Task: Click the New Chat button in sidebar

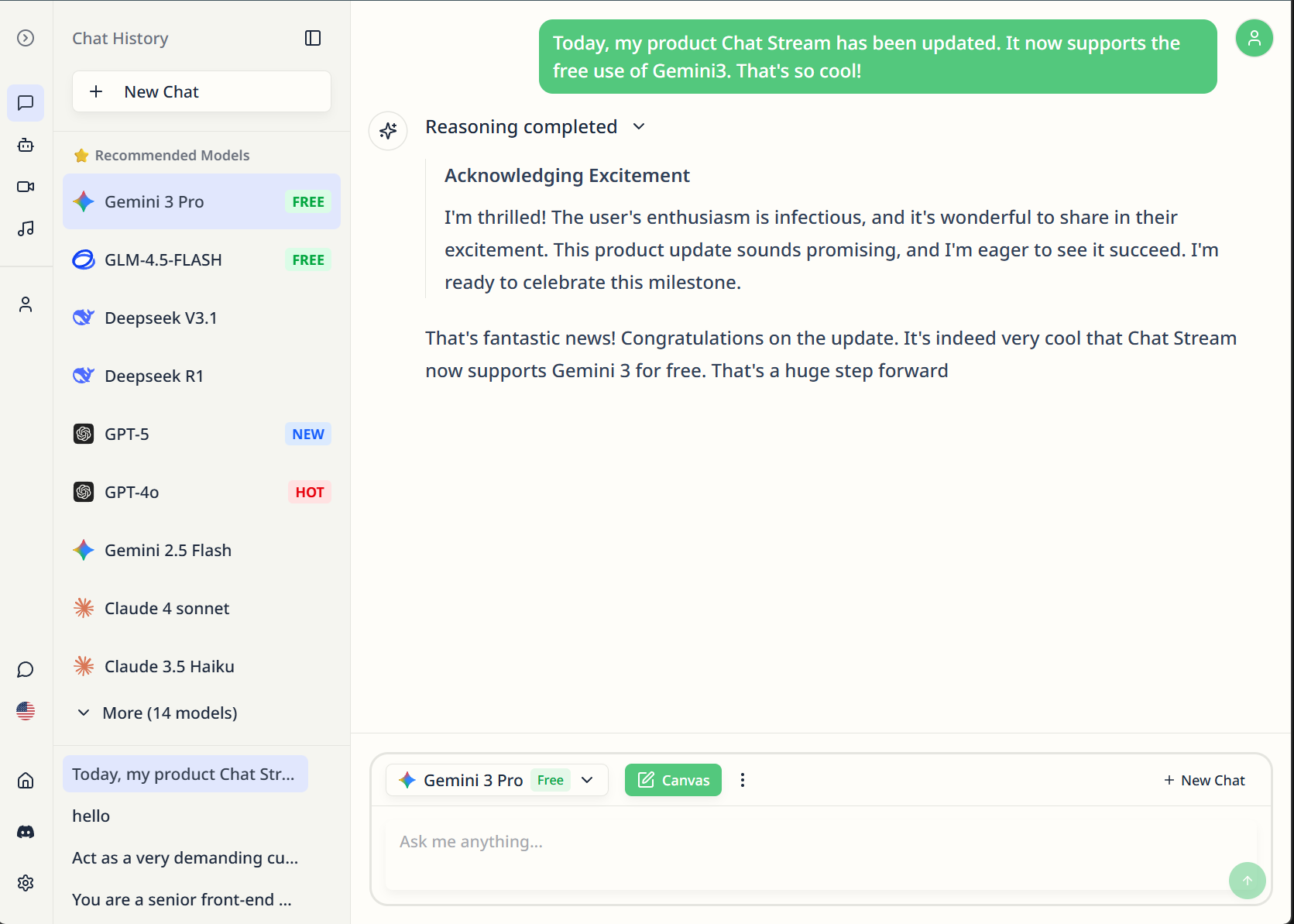Action: (x=201, y=91)
